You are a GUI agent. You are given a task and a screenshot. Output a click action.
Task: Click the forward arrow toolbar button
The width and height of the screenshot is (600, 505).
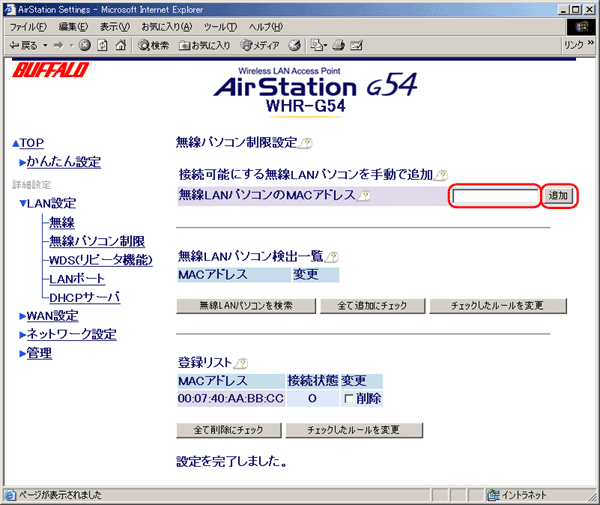pyautogui.click(x=59, y=46)
